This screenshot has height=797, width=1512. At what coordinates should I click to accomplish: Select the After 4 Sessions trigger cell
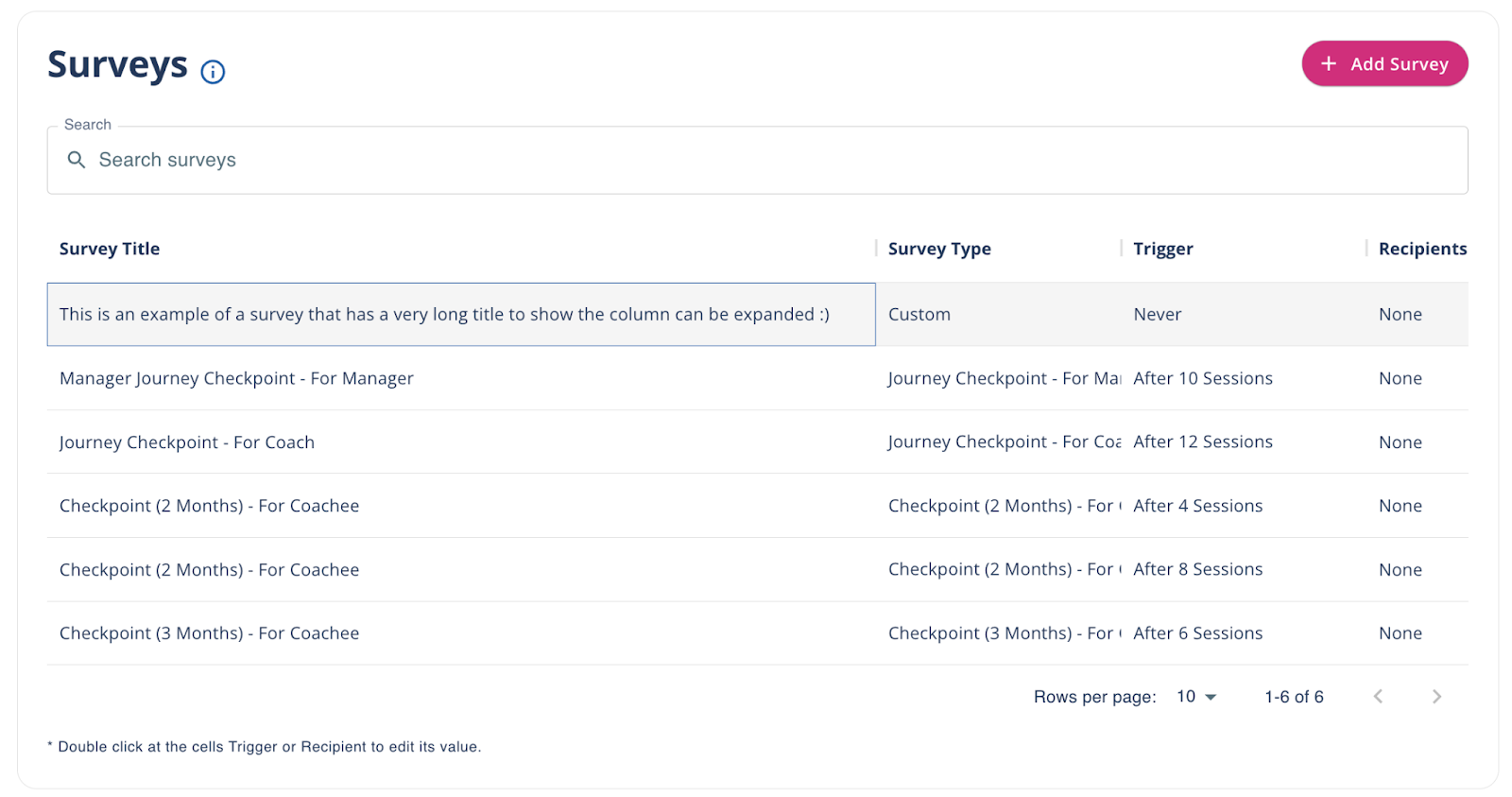pyautogui.click(x=1197, y=506)
